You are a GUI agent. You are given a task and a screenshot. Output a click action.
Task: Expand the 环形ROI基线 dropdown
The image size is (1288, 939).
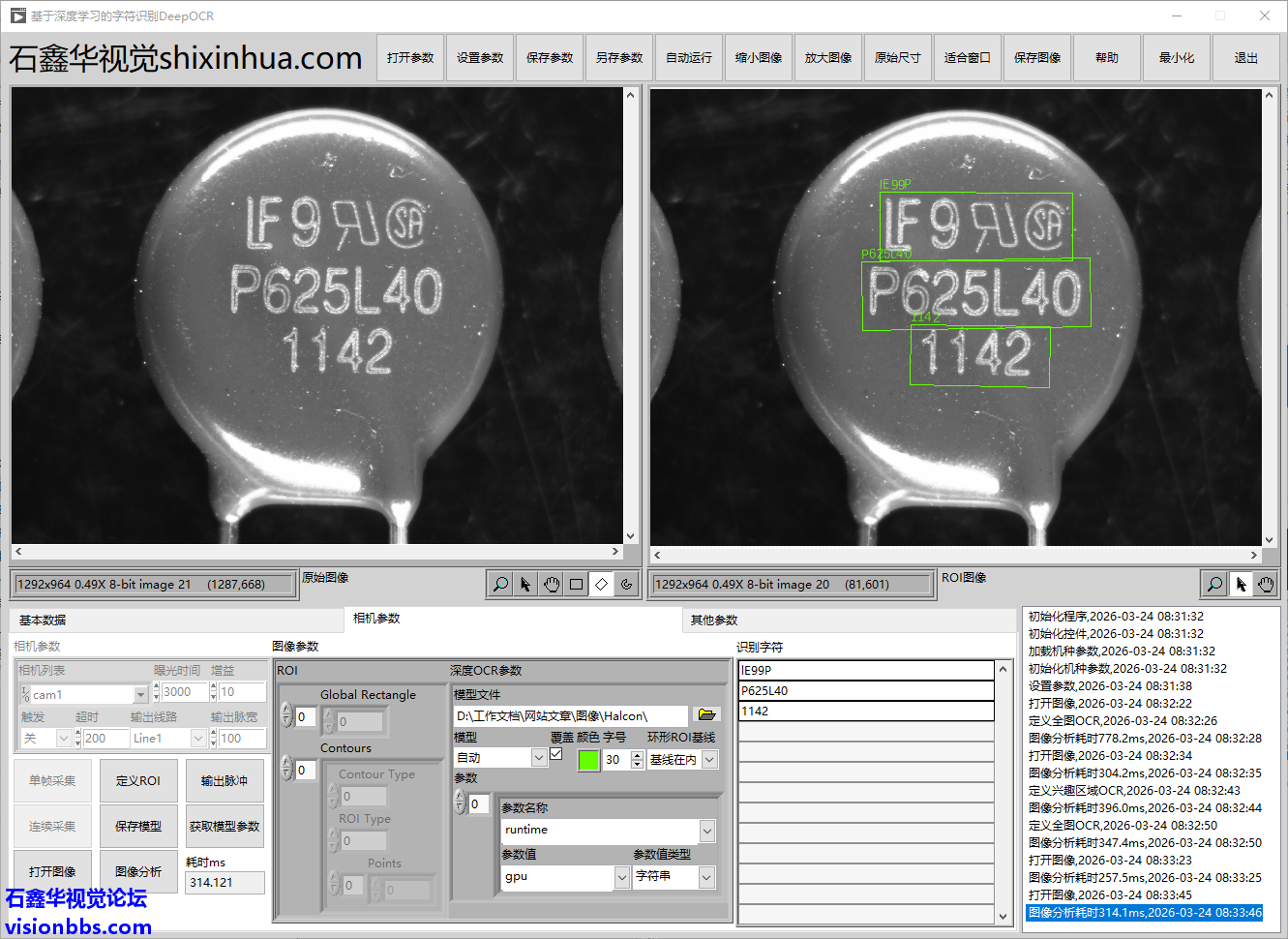(x=709, y=760)
